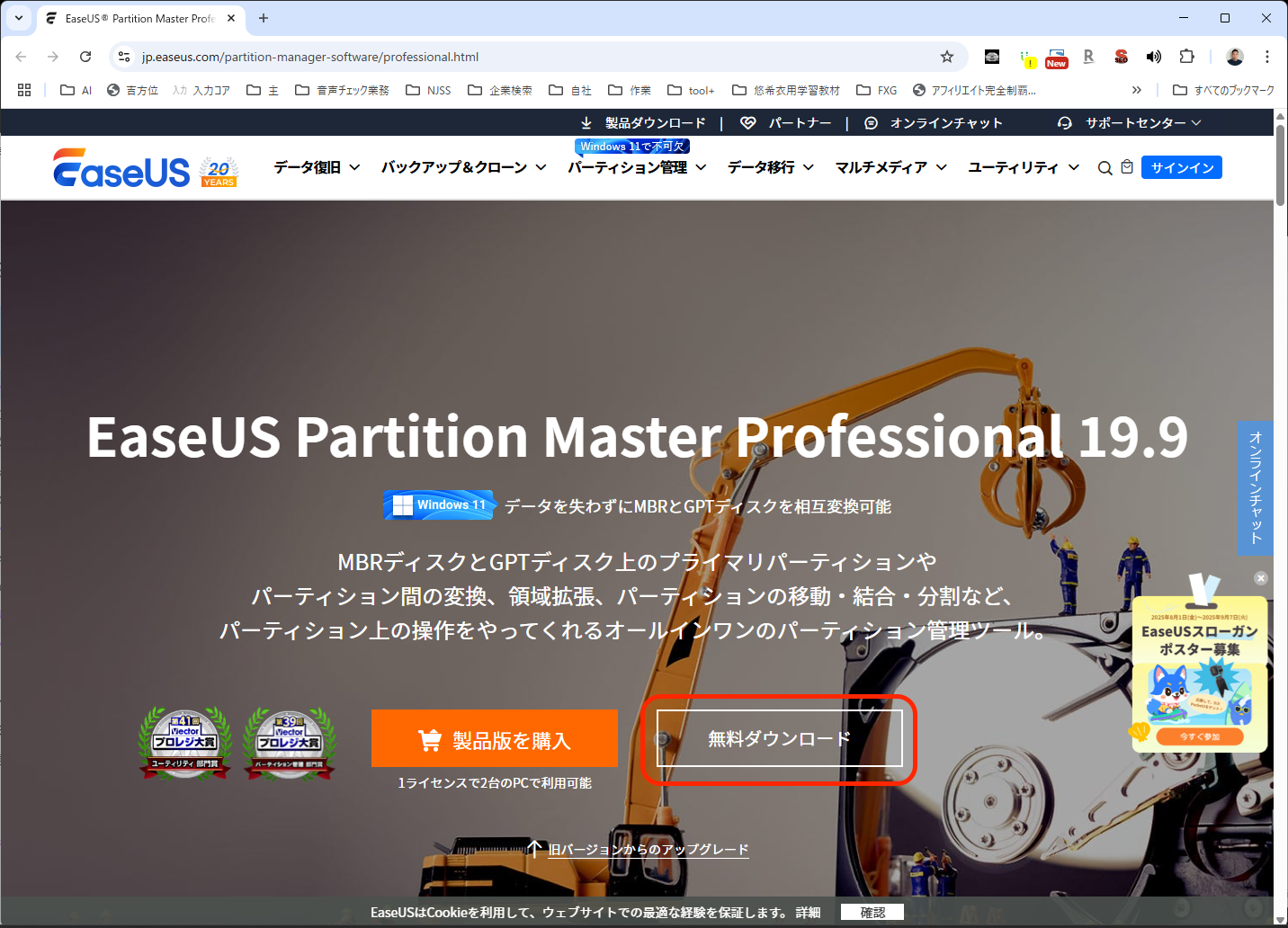This screenshot has width=1288, height=928.
Task: Open the 音声チェック業務 bookmark folder
Action: (x=343, y=90)
